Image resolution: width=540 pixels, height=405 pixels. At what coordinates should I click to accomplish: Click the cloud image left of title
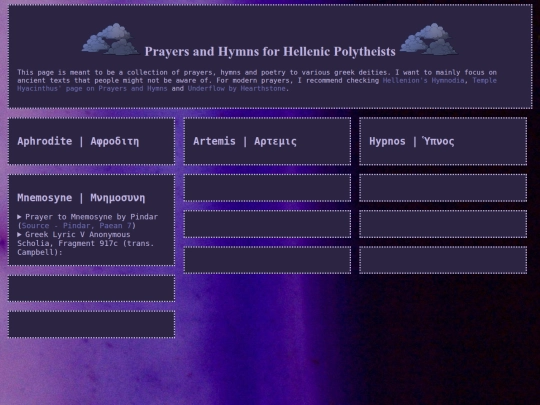[110, 39]
